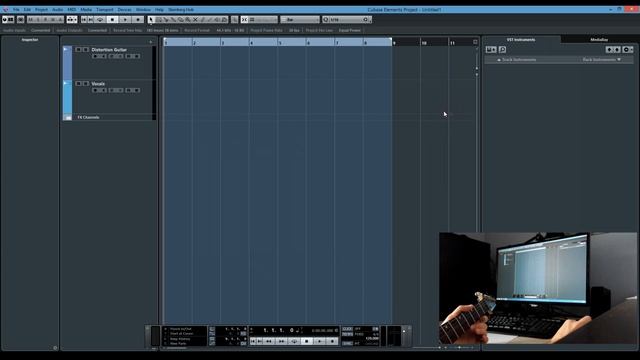The image size is (640, 360).
Task: Click Rewind on the transport panel
Action: 269,341
